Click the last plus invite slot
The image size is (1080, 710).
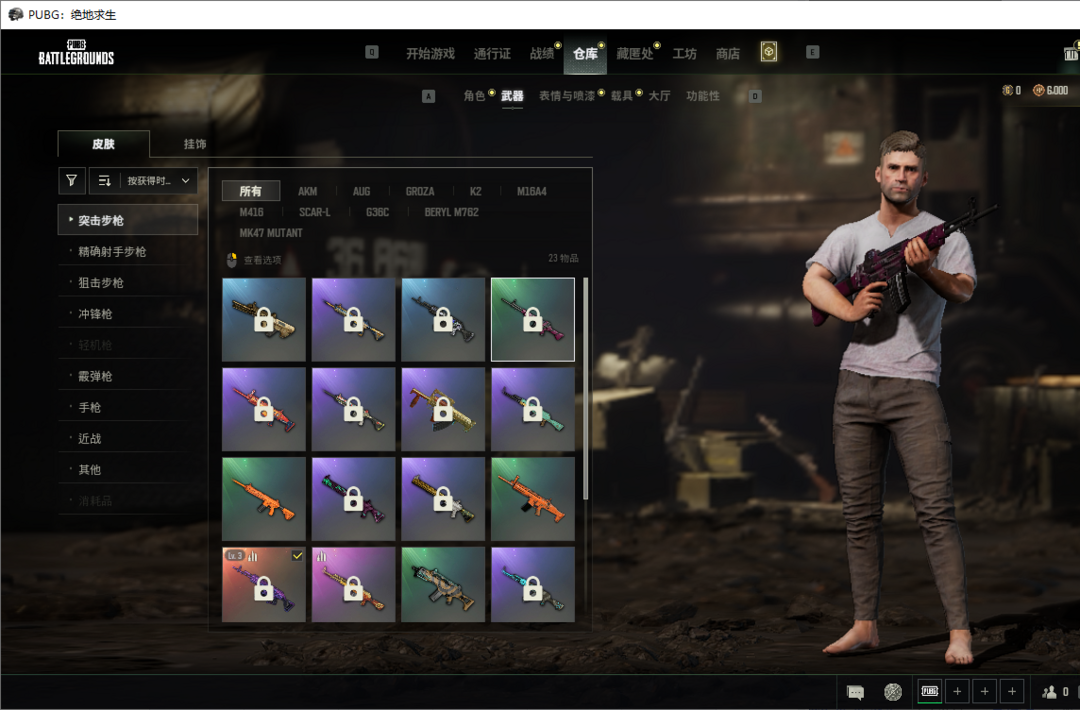click(x=1012, y=691)
